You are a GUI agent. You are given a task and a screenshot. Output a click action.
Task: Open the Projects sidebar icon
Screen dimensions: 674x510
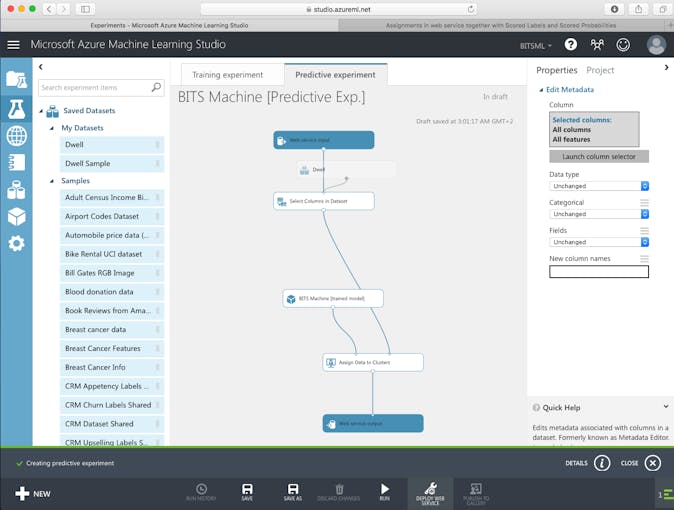pos(16,80)
